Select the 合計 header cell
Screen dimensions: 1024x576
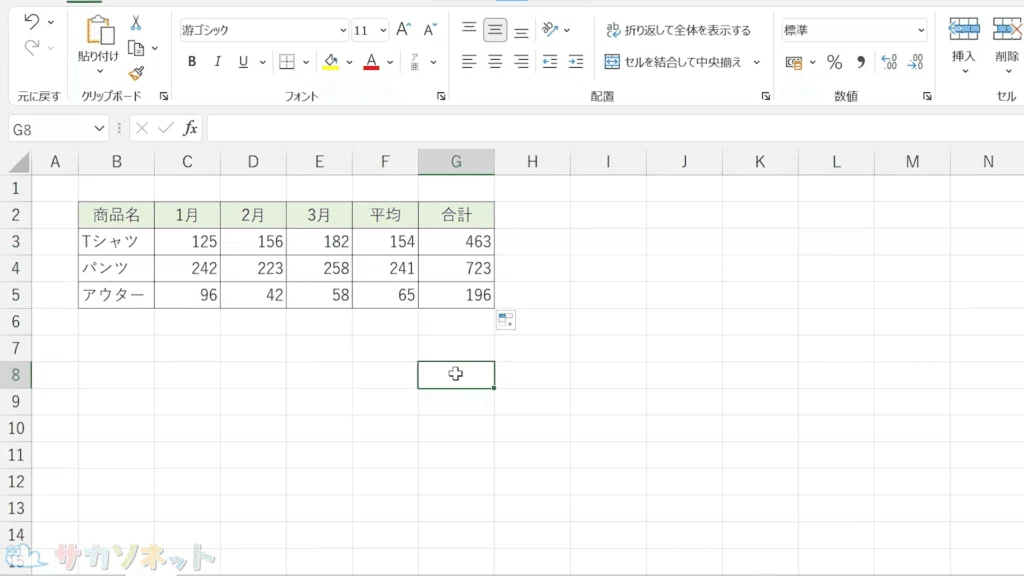tap(456, 215)
